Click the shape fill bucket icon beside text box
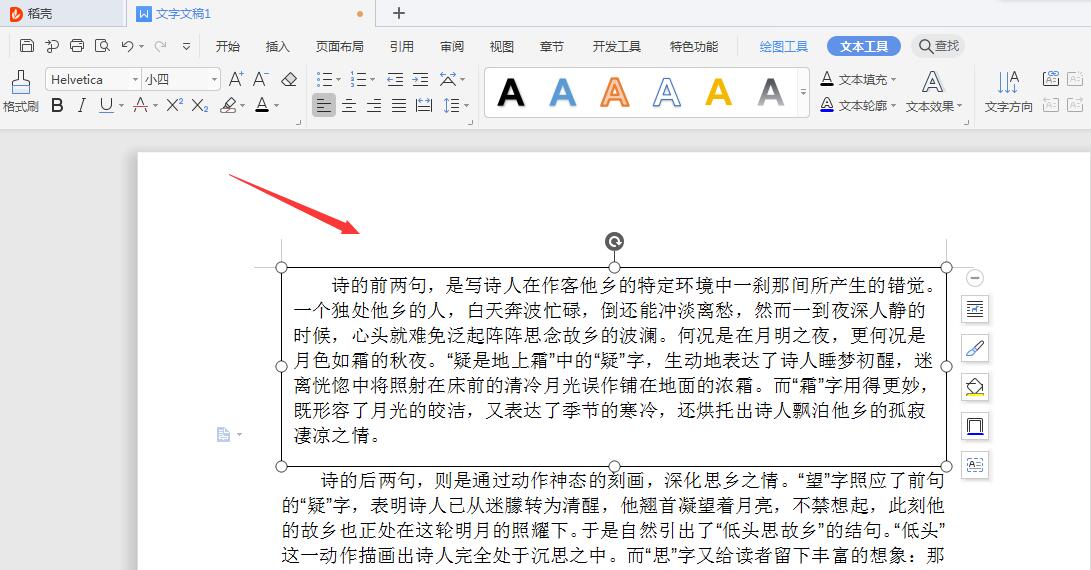This screenshot has height=570, width=1091. point(975,387)
